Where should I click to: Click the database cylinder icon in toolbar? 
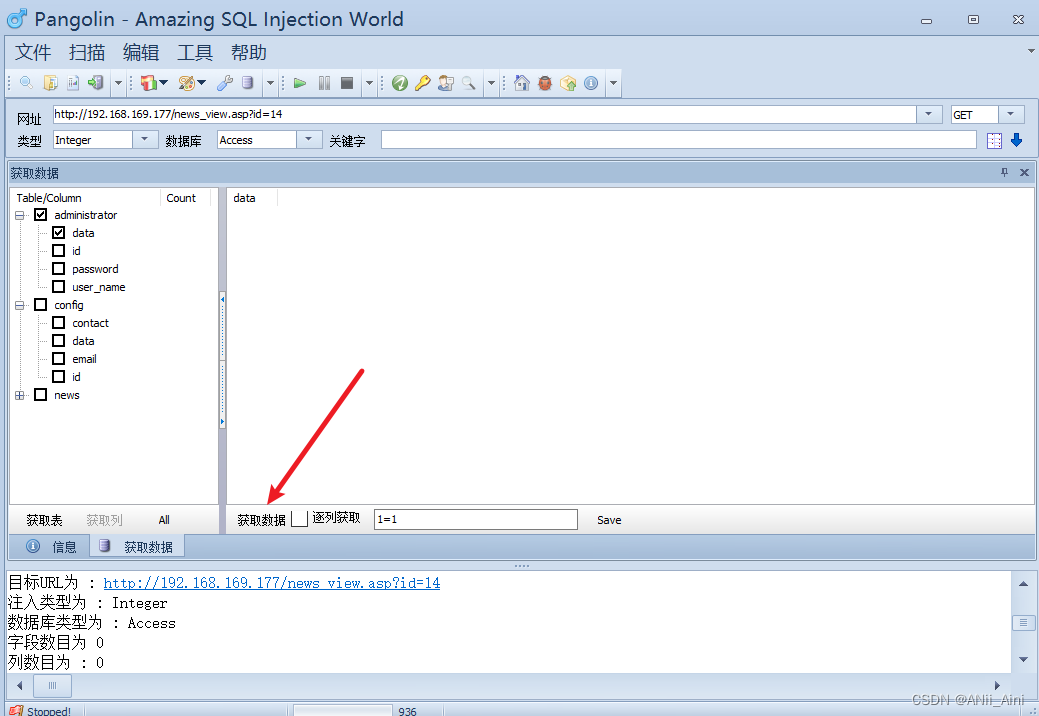point(248,83)
